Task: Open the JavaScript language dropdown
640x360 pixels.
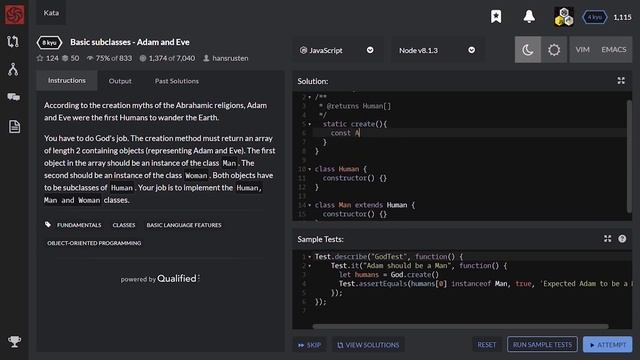Action: click(x=337, y=50)
